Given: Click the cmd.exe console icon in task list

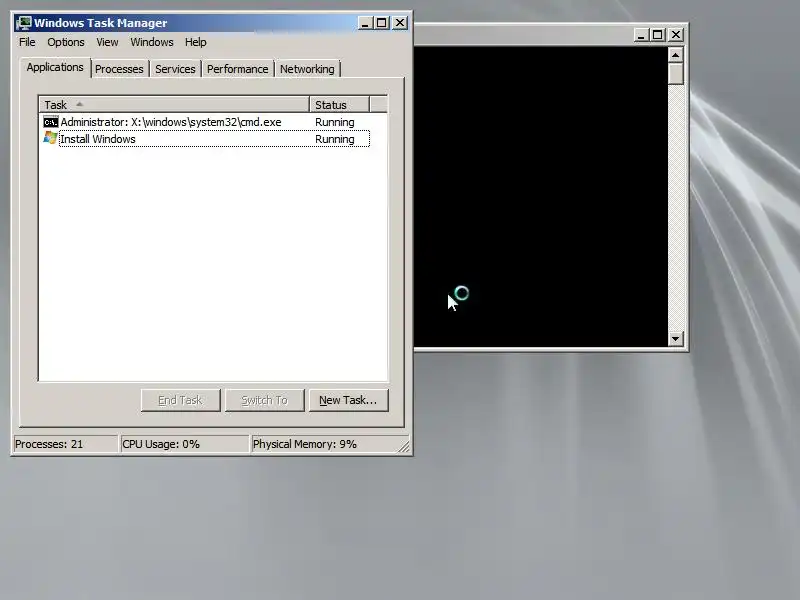Looking at the screenshot, I should point(51,122).
